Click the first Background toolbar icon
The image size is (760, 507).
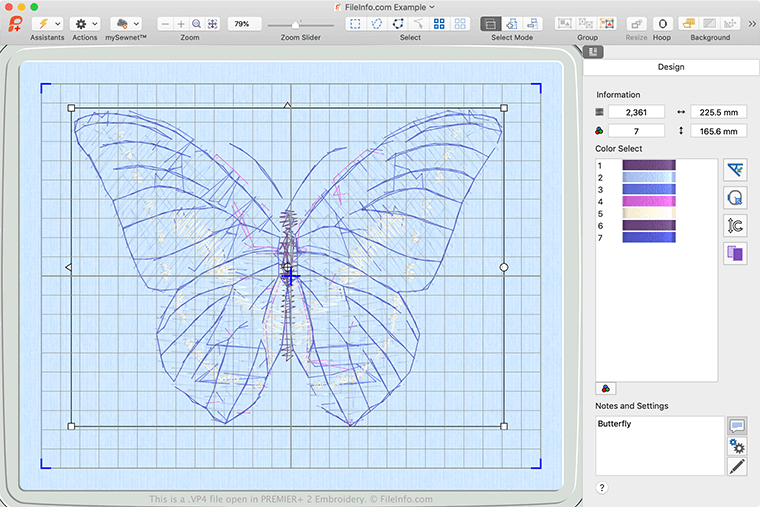[x=688, y=23]
